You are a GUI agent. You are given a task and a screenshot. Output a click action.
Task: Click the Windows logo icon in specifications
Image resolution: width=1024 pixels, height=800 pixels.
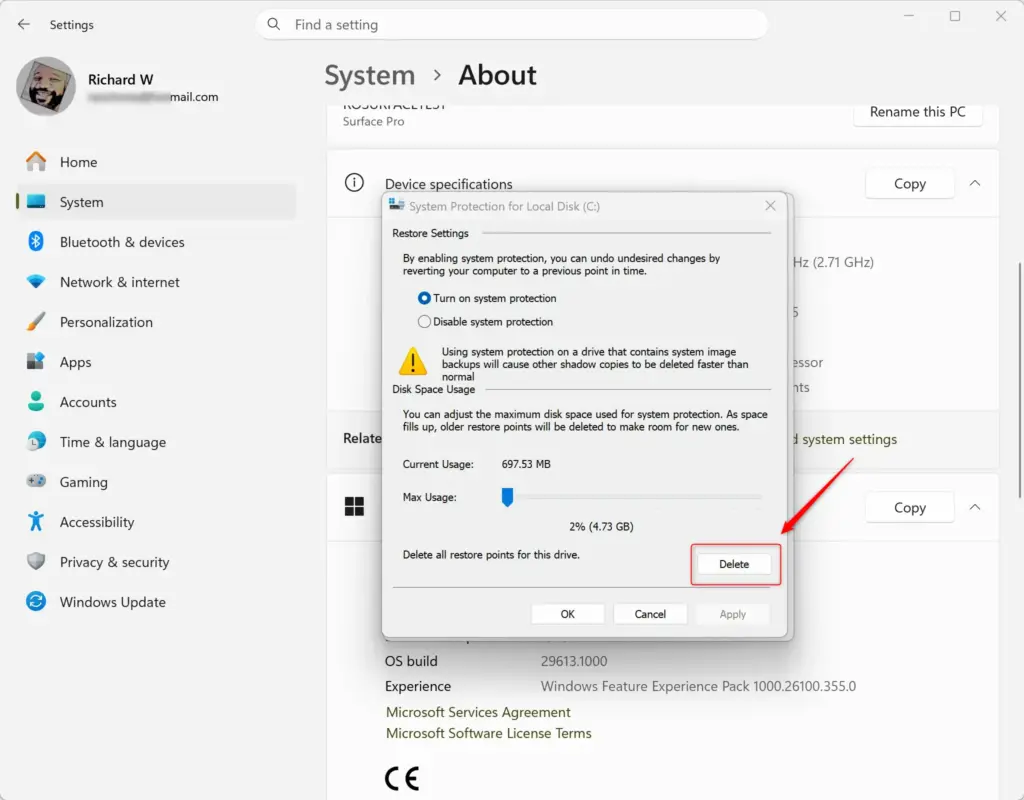(x=354, y=506)
